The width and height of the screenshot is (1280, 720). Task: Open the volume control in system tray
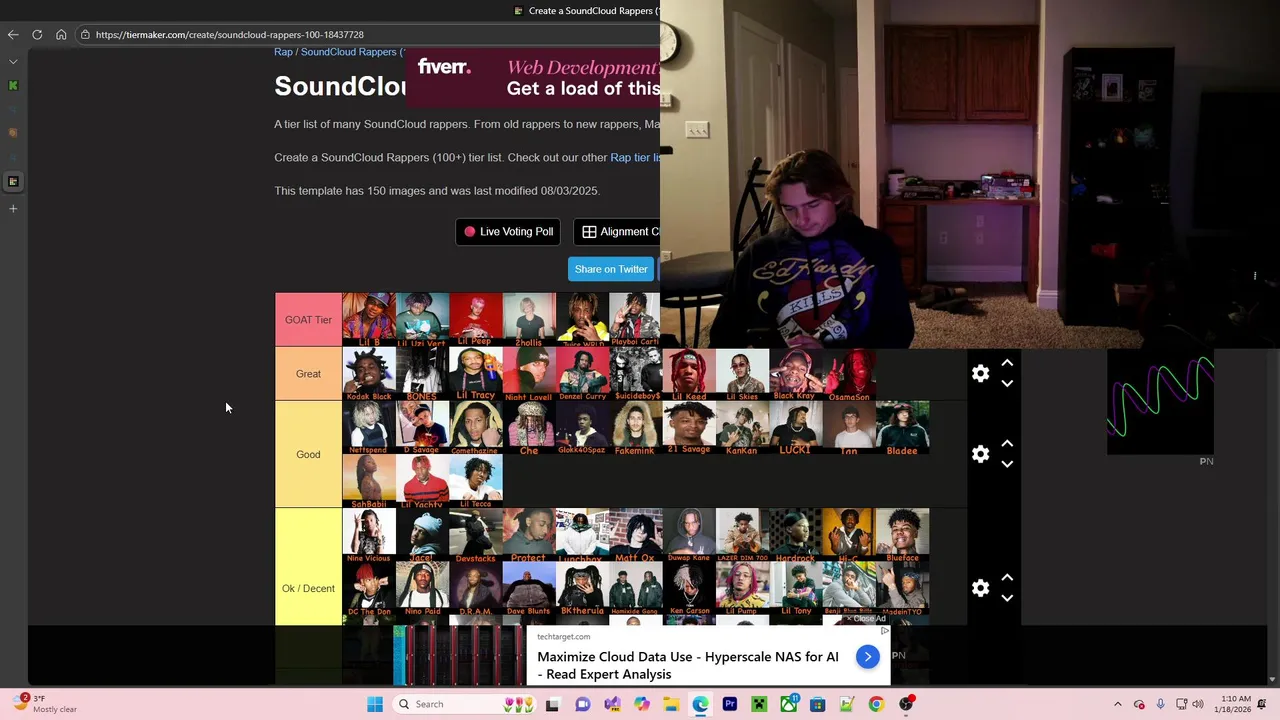[1198, 704]
